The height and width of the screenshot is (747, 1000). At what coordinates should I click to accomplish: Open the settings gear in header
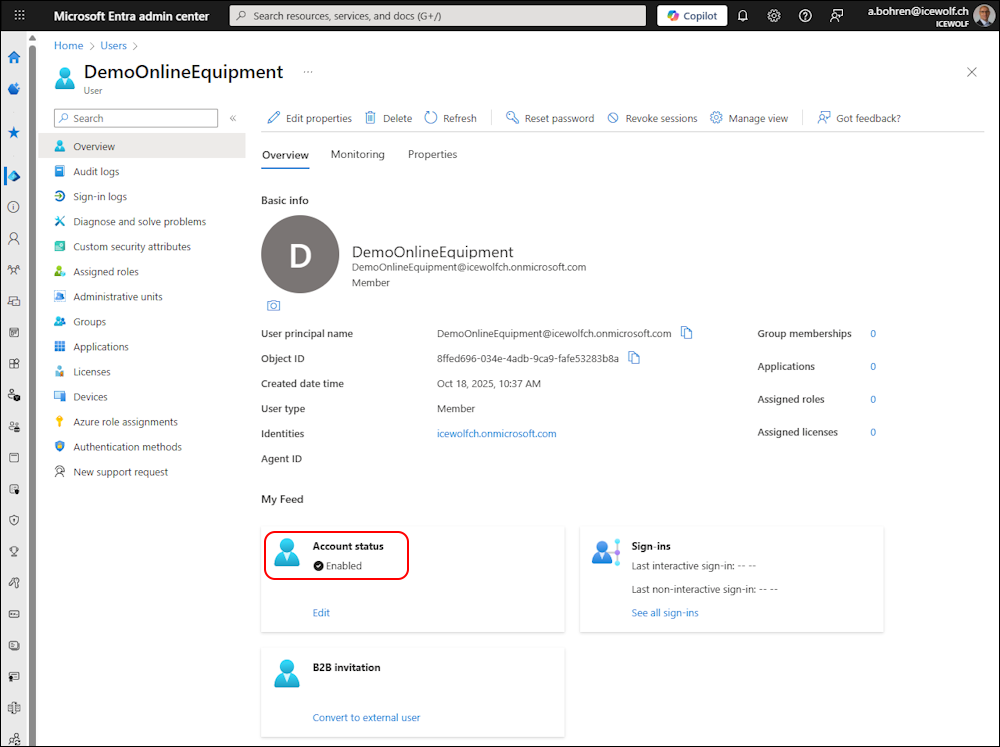click(x=774, y=16)
